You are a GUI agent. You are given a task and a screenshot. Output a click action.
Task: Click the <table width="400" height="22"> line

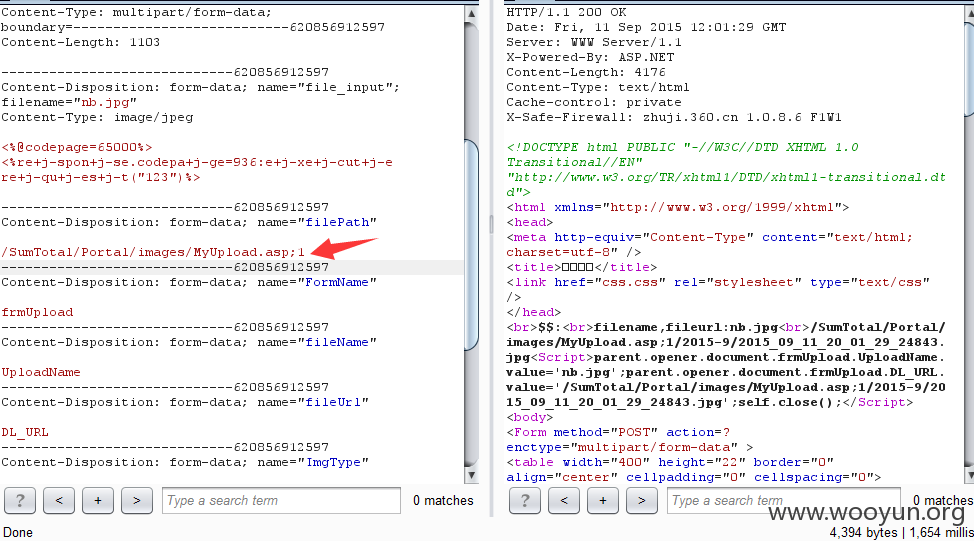[670, 462]
